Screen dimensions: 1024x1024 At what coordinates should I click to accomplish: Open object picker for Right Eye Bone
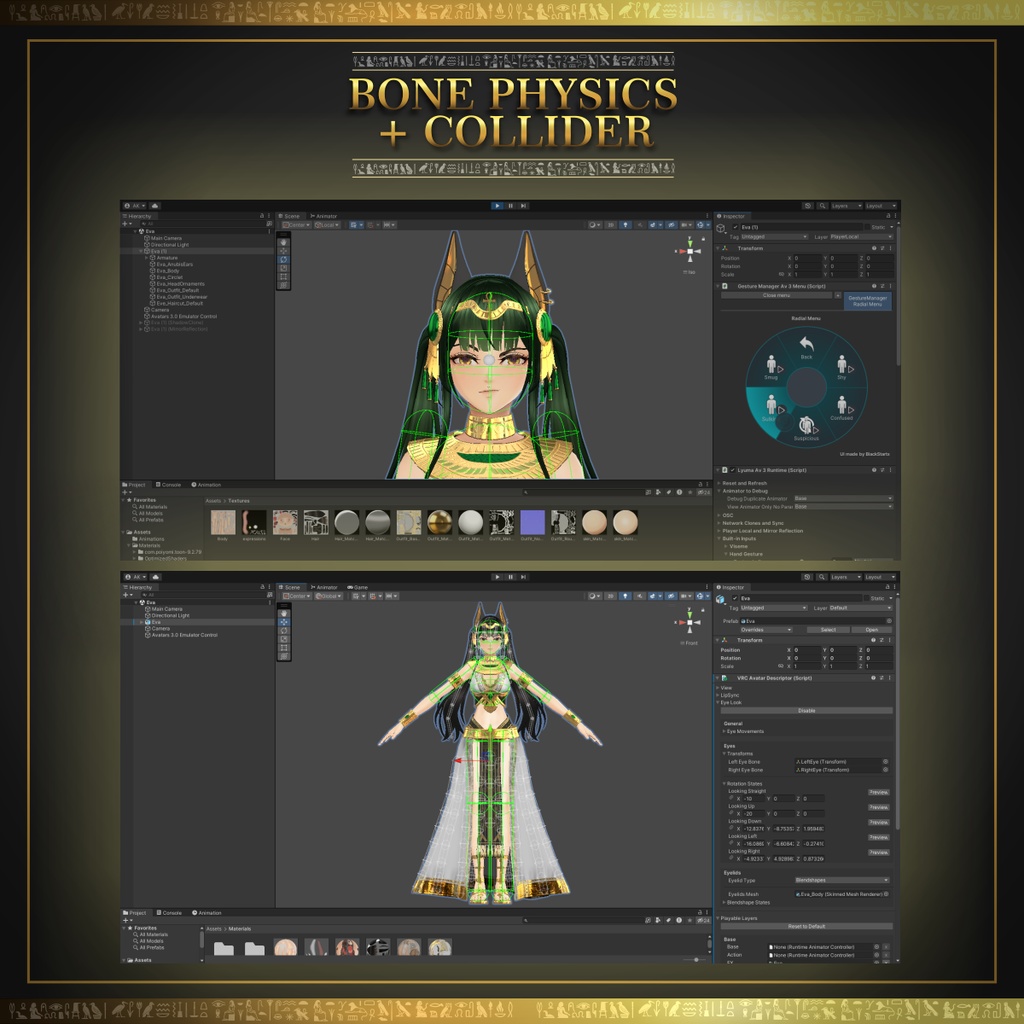[x=886, y=769]
